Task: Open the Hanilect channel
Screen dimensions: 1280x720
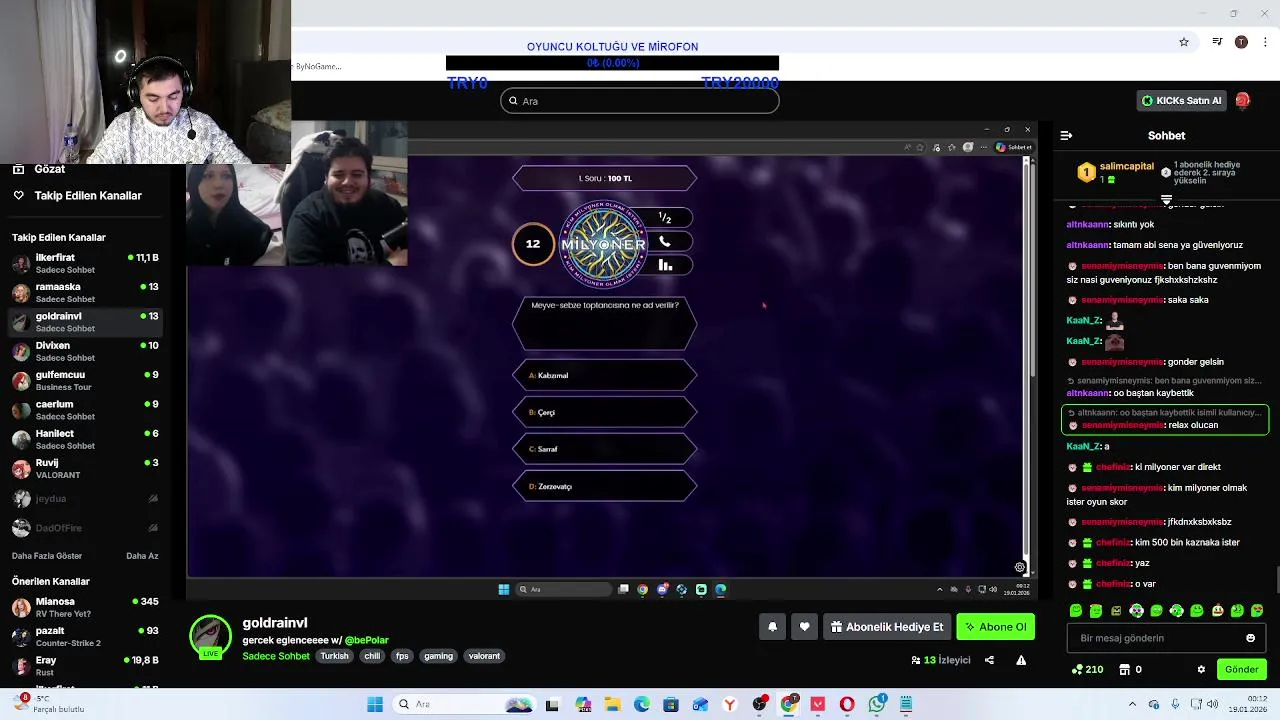Action: [x=85, y=439]
